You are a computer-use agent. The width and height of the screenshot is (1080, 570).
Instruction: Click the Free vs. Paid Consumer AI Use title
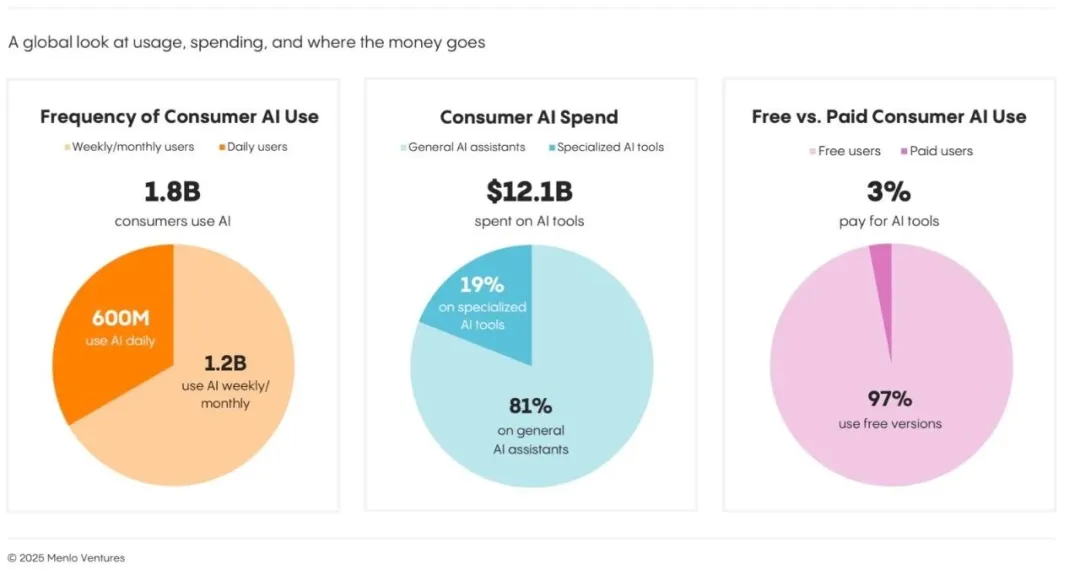click(889, 116)
